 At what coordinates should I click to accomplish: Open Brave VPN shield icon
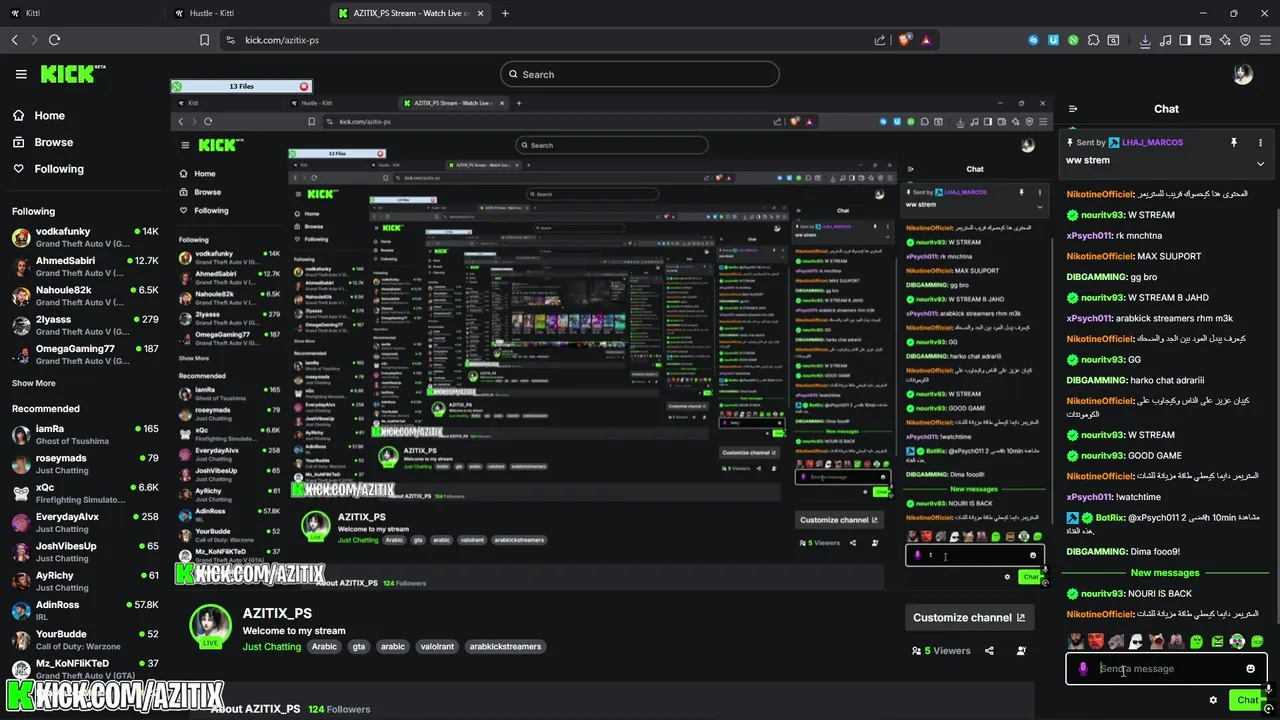(1245, 40)
